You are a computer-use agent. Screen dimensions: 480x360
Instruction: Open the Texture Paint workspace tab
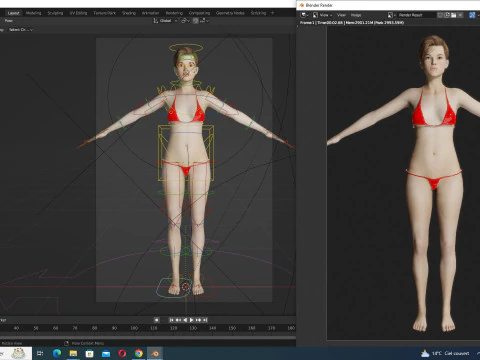click(x=104, y=13)
